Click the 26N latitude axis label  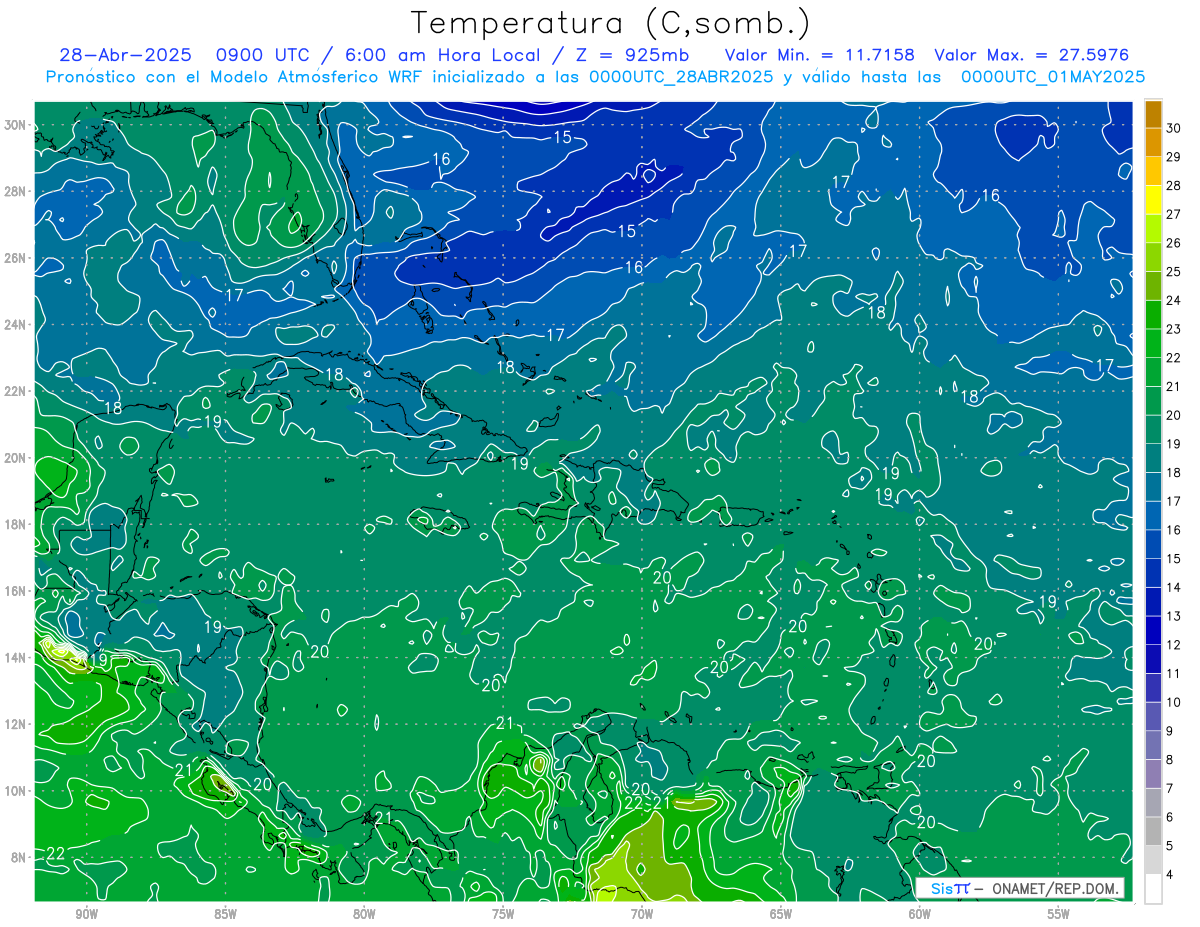coord(15,258)
